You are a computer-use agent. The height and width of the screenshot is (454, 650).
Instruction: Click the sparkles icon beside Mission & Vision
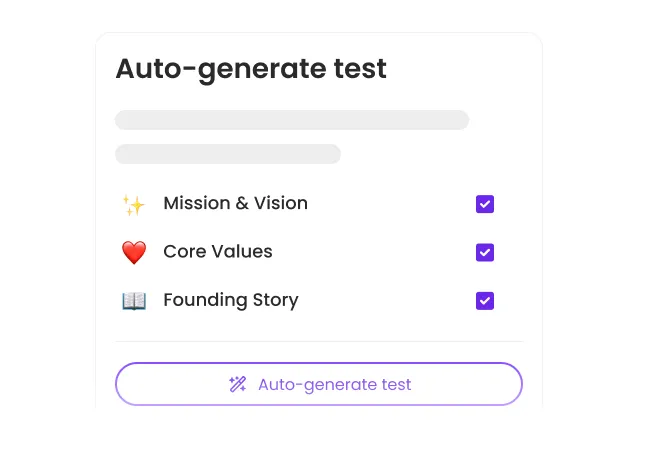(x=134, y=205)
